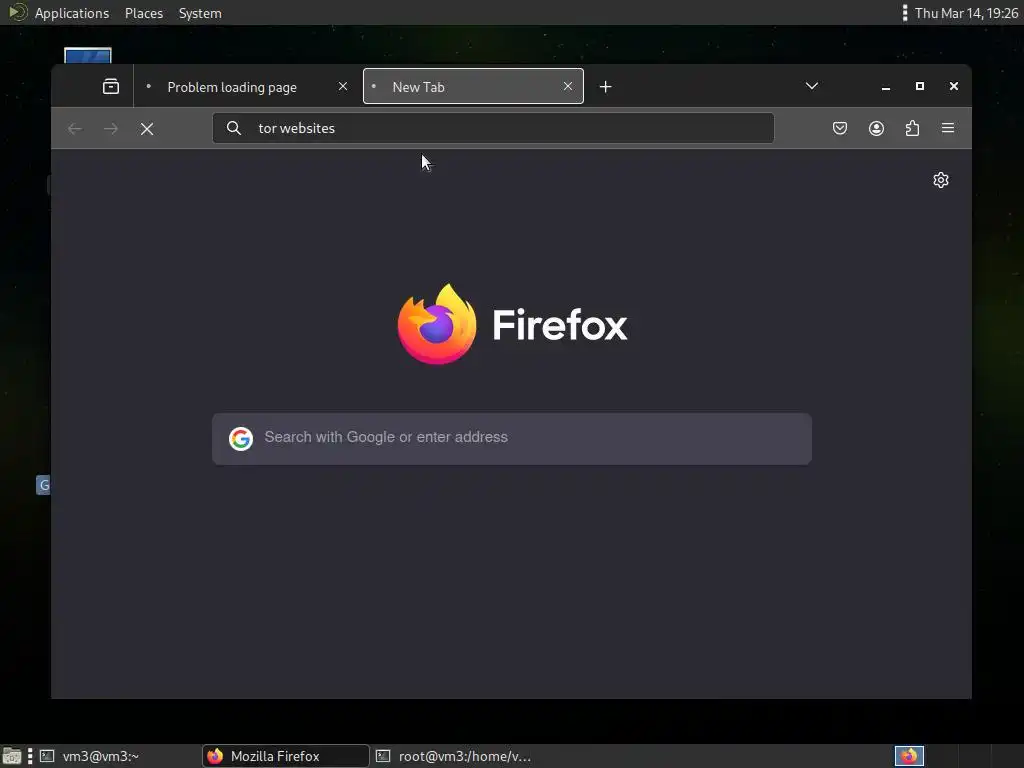The height and width of the screenshot is (768, 1024).
Task: Focus the address bar containing tor websites
Action: coord(493,128)
